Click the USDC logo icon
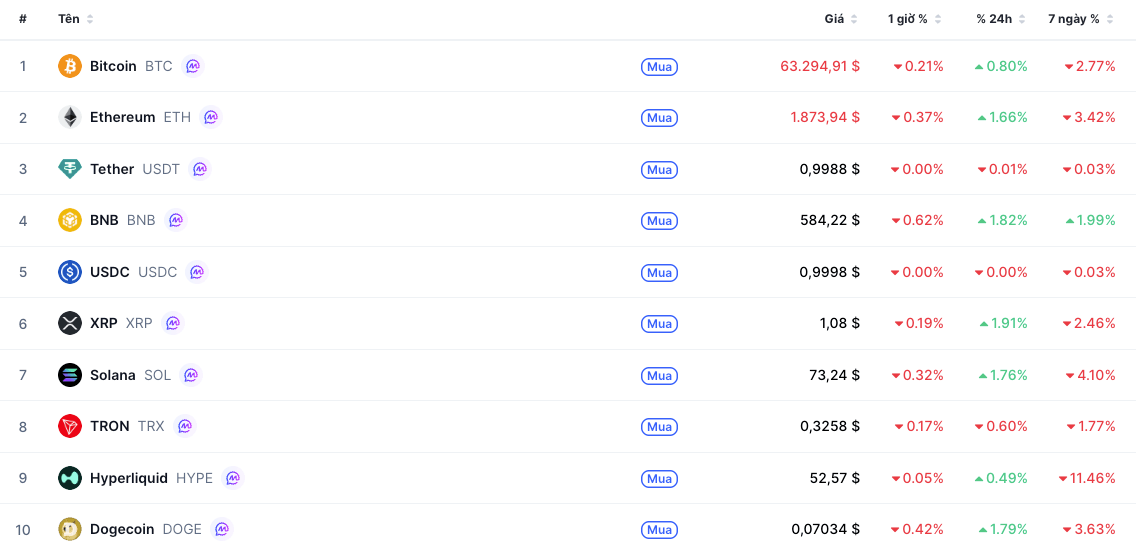 [x=70, y=272]
